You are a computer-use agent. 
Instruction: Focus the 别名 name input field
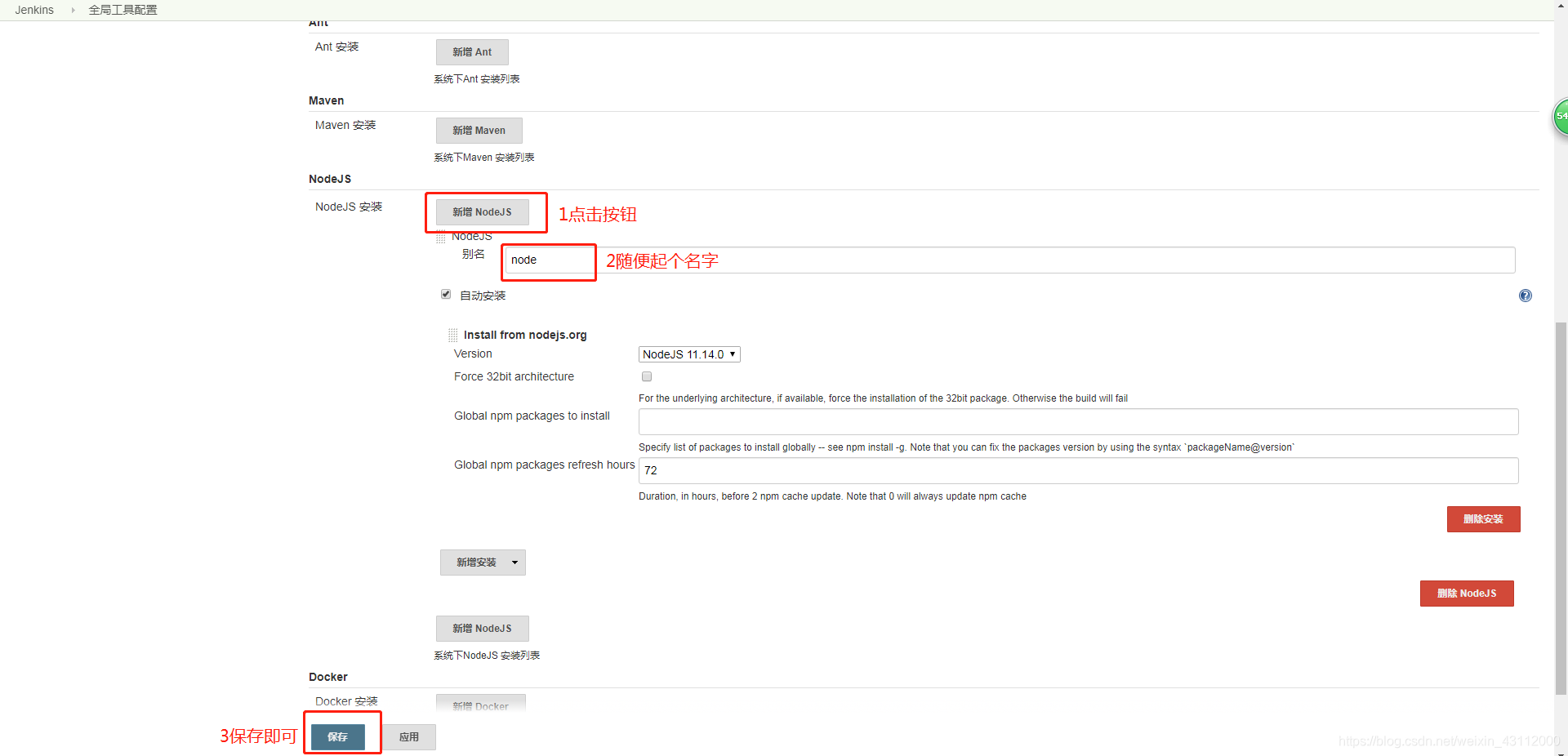(1010, 260)
